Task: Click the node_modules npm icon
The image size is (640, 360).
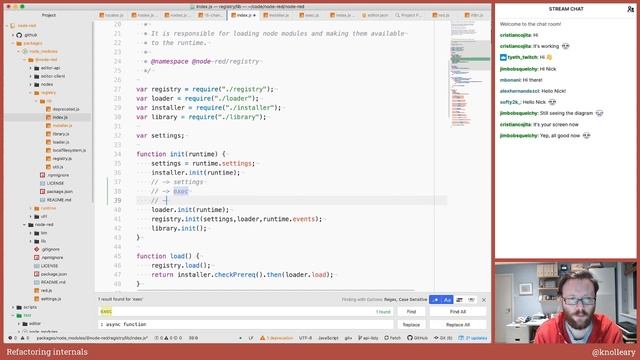Action: [25, 51]
